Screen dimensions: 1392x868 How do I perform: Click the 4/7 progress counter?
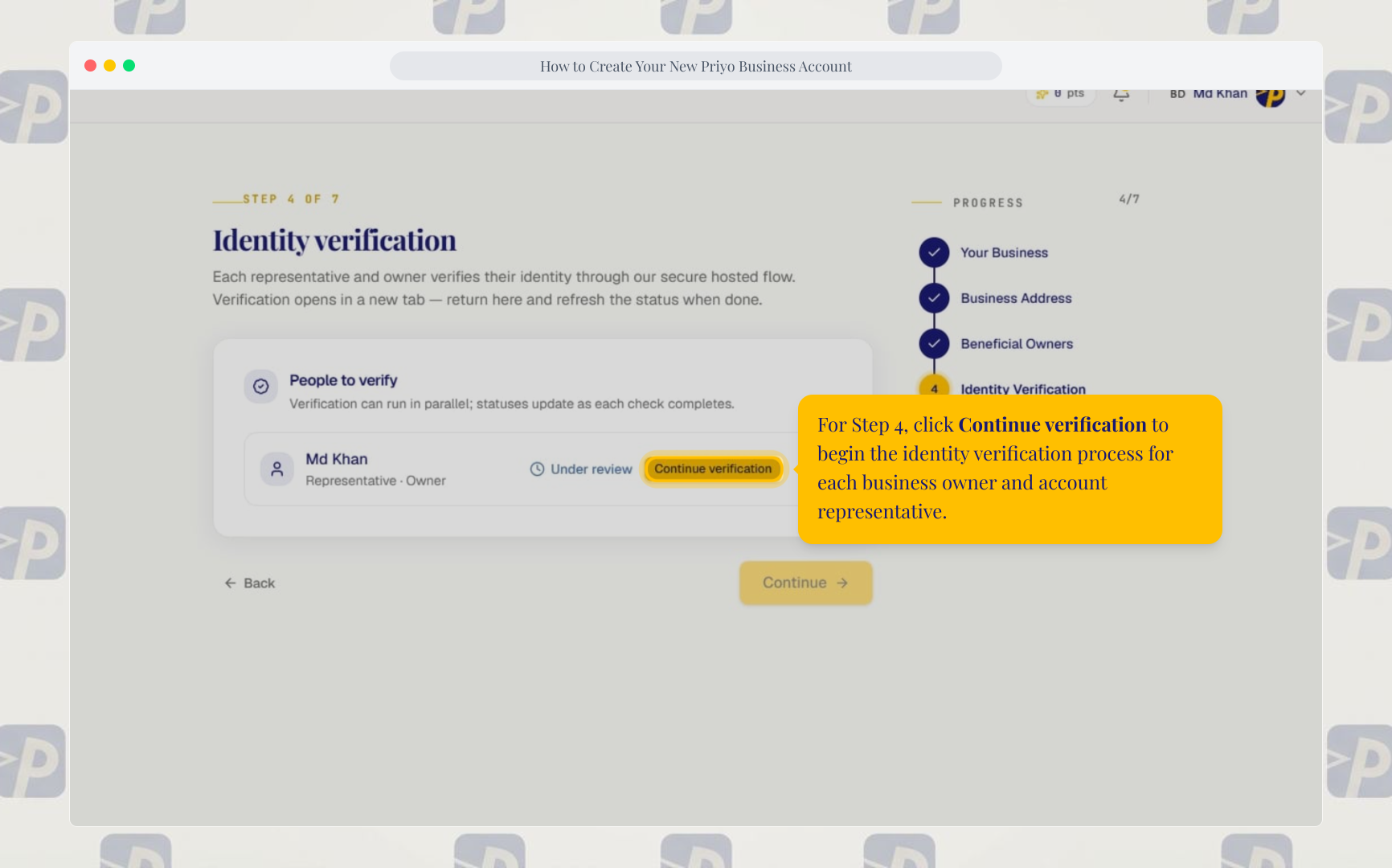pos(1129,199)
